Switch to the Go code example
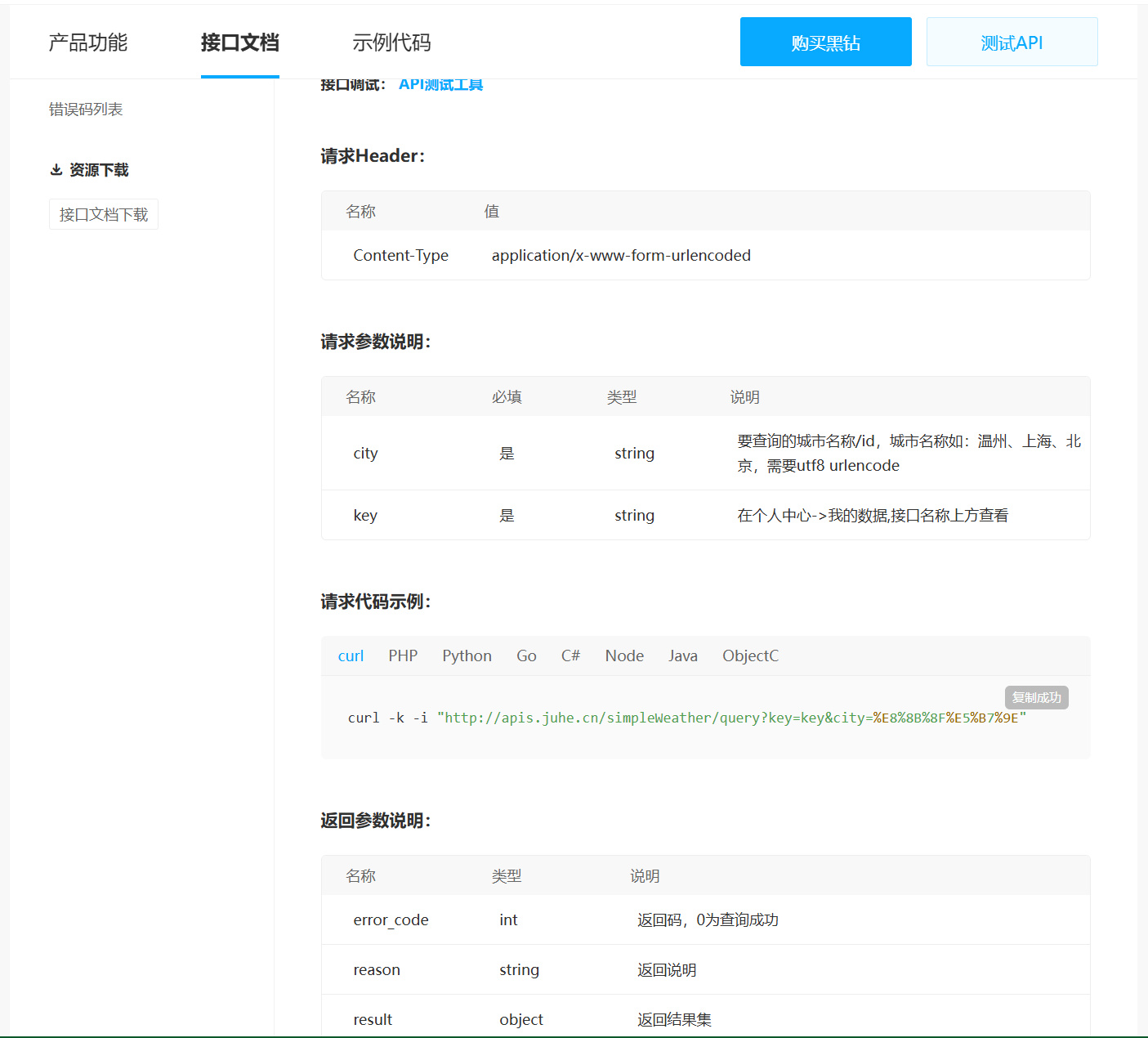The width and height of the screenshot is (1148, 1038). pyautogui.click(x=526, y=655)
